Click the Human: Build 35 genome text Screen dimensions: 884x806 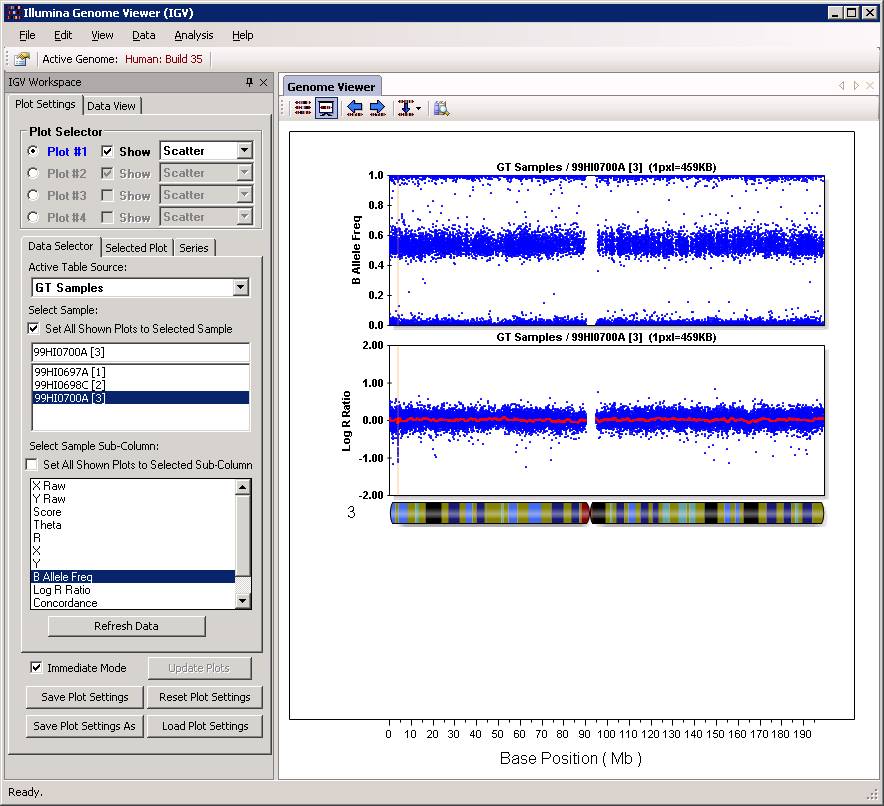[163, 59]
